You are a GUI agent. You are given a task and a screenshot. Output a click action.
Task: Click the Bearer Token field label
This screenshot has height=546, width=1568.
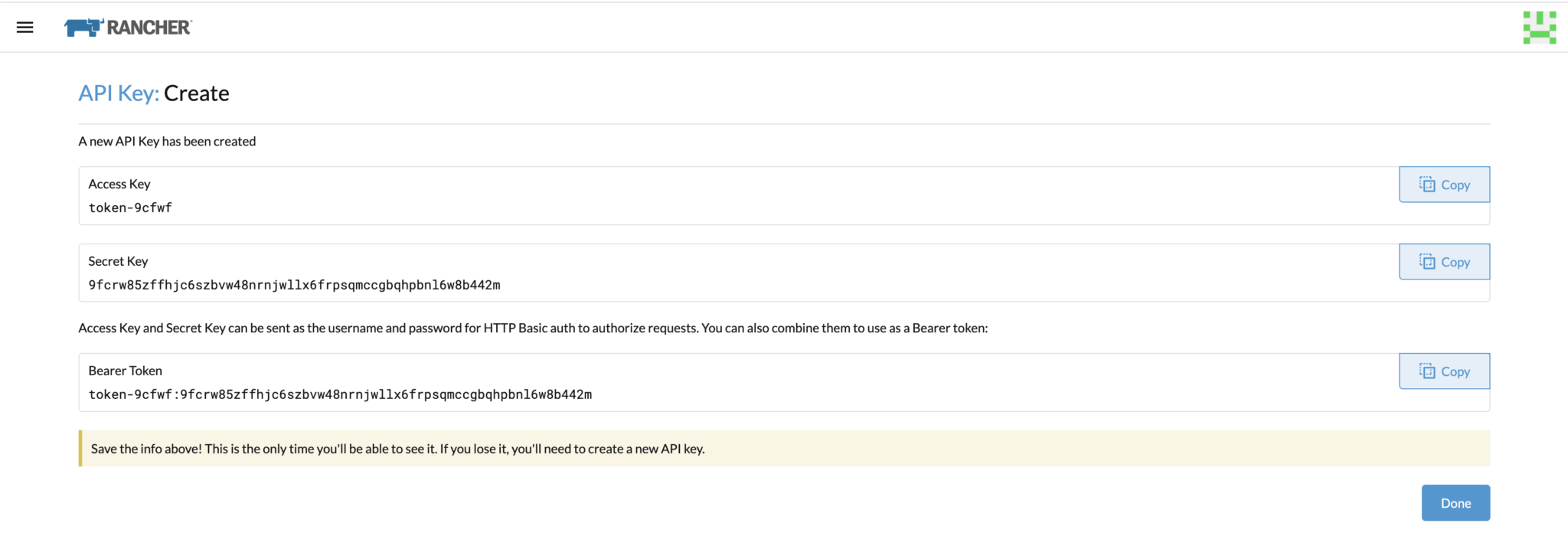coord(125,371)
